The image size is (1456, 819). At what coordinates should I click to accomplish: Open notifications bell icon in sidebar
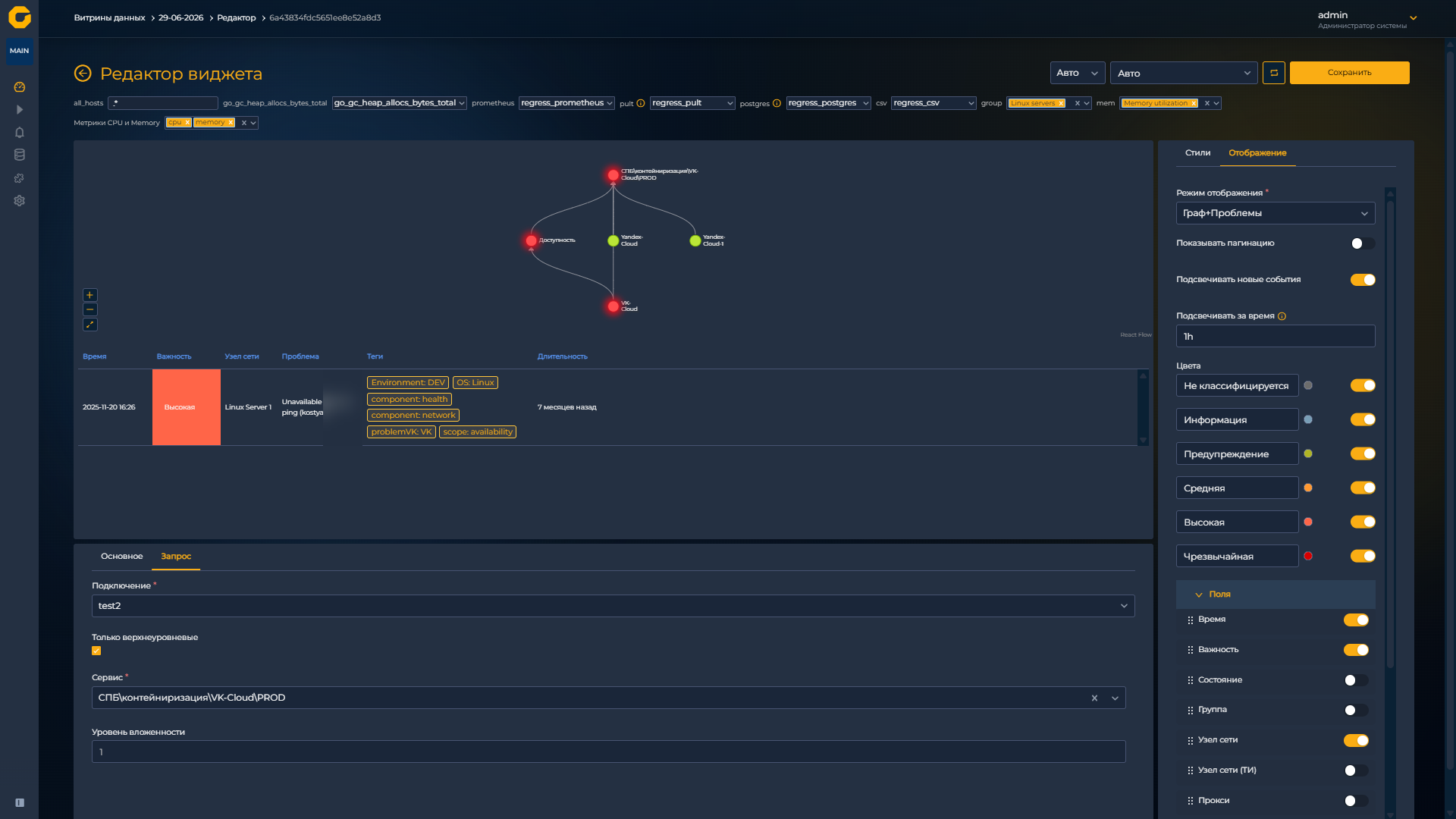pos(20,133)
